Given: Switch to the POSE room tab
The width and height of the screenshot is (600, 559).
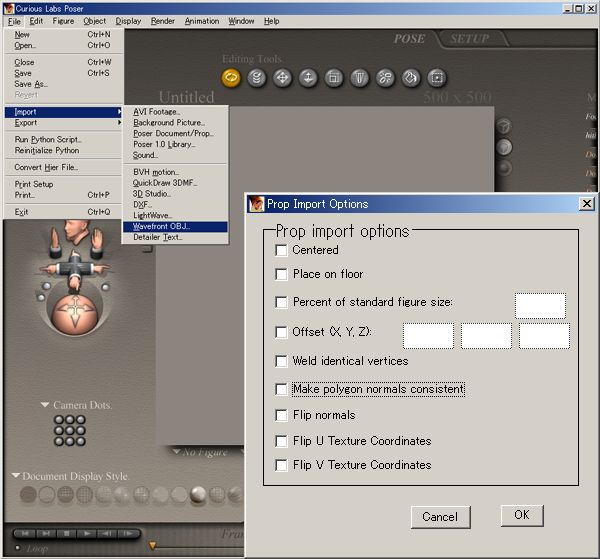Looking at the screenshot, I should click(409, 39).
